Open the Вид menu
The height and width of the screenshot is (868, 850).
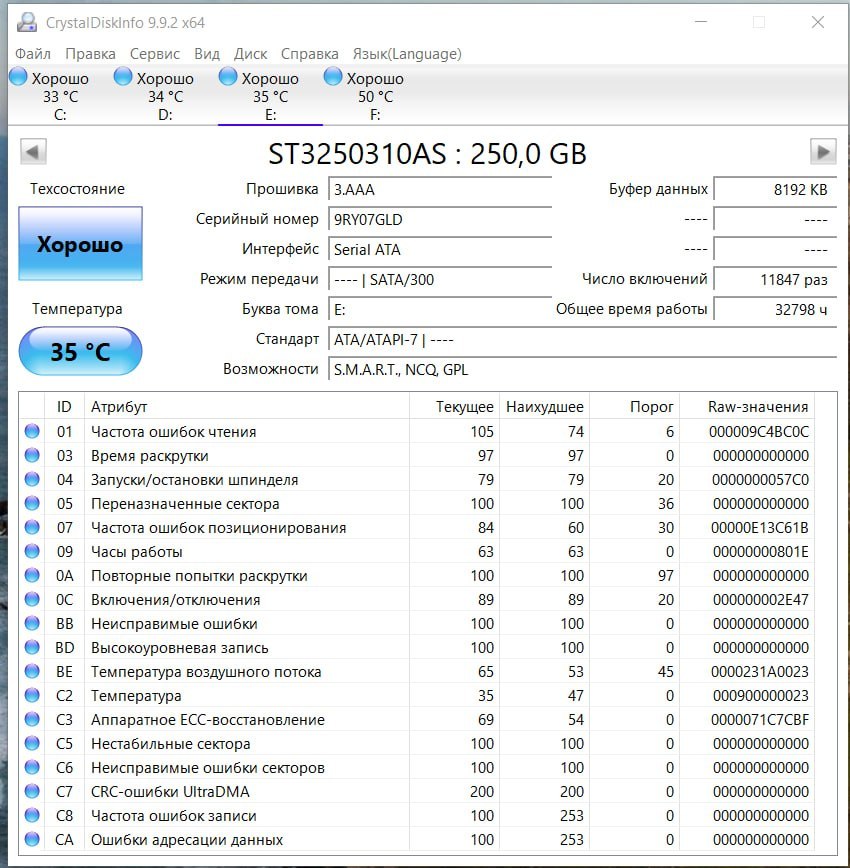point(207,54)
